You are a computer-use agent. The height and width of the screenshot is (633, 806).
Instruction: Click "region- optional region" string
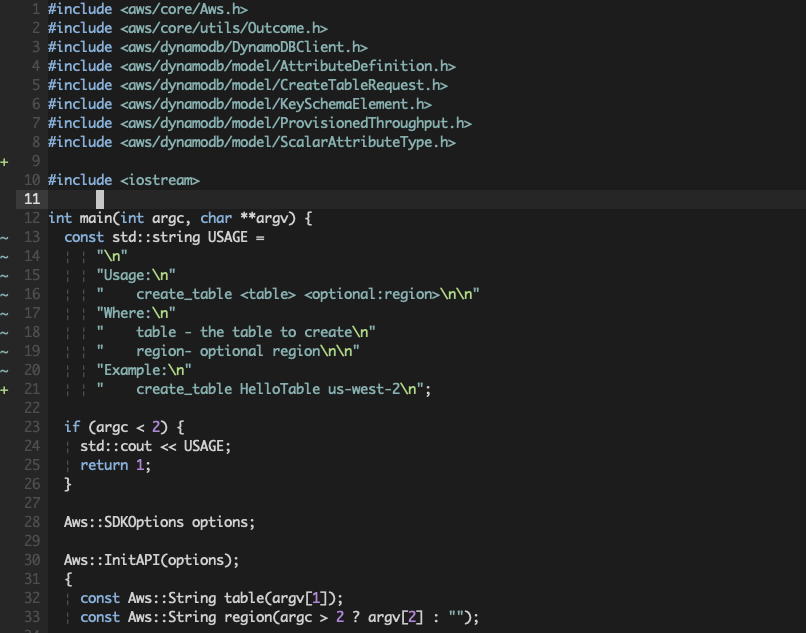click(228, 351)
